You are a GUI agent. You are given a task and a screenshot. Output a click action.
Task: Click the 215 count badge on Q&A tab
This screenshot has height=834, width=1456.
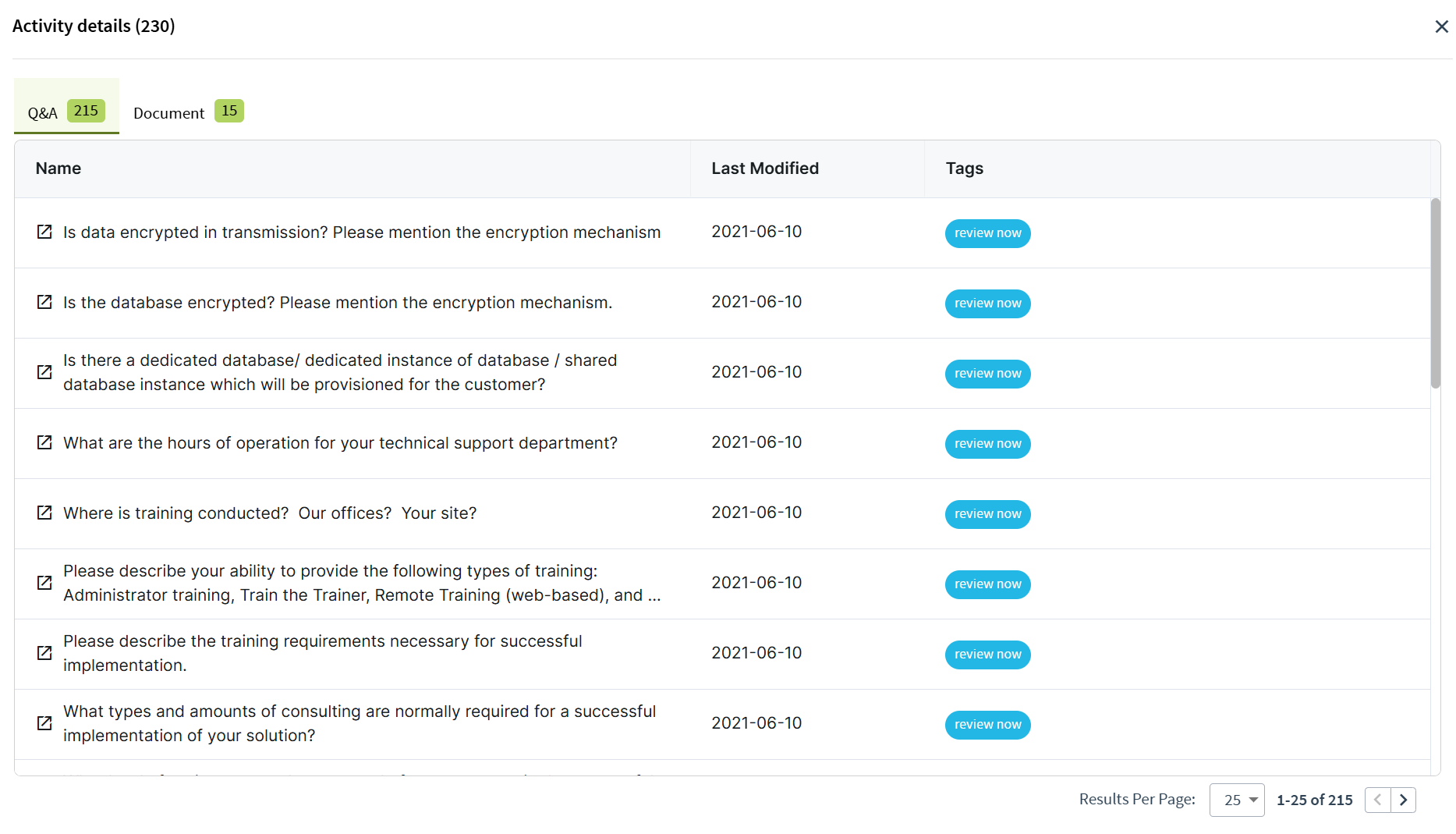86,111
